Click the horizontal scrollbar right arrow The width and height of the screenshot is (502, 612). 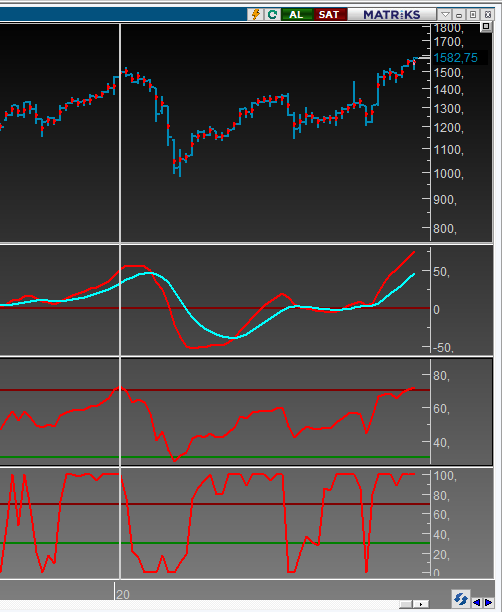(421, 604)
